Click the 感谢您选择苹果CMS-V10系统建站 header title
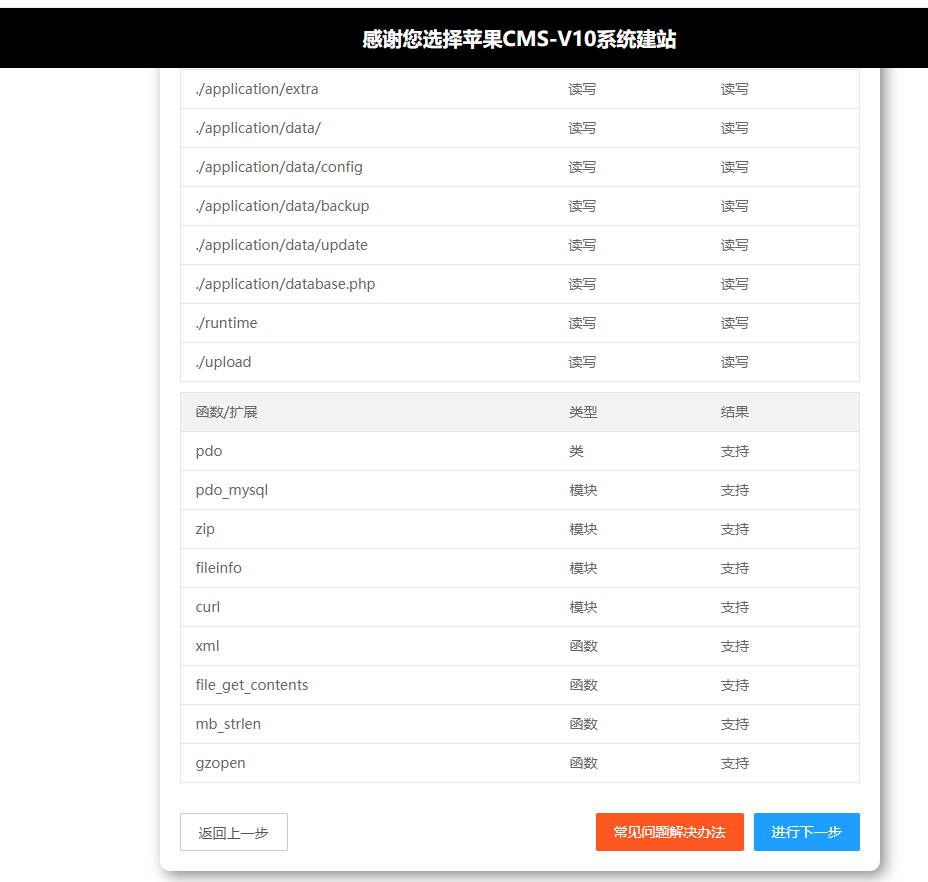Screen dimensions: 928x882 [x=519, y=39]
